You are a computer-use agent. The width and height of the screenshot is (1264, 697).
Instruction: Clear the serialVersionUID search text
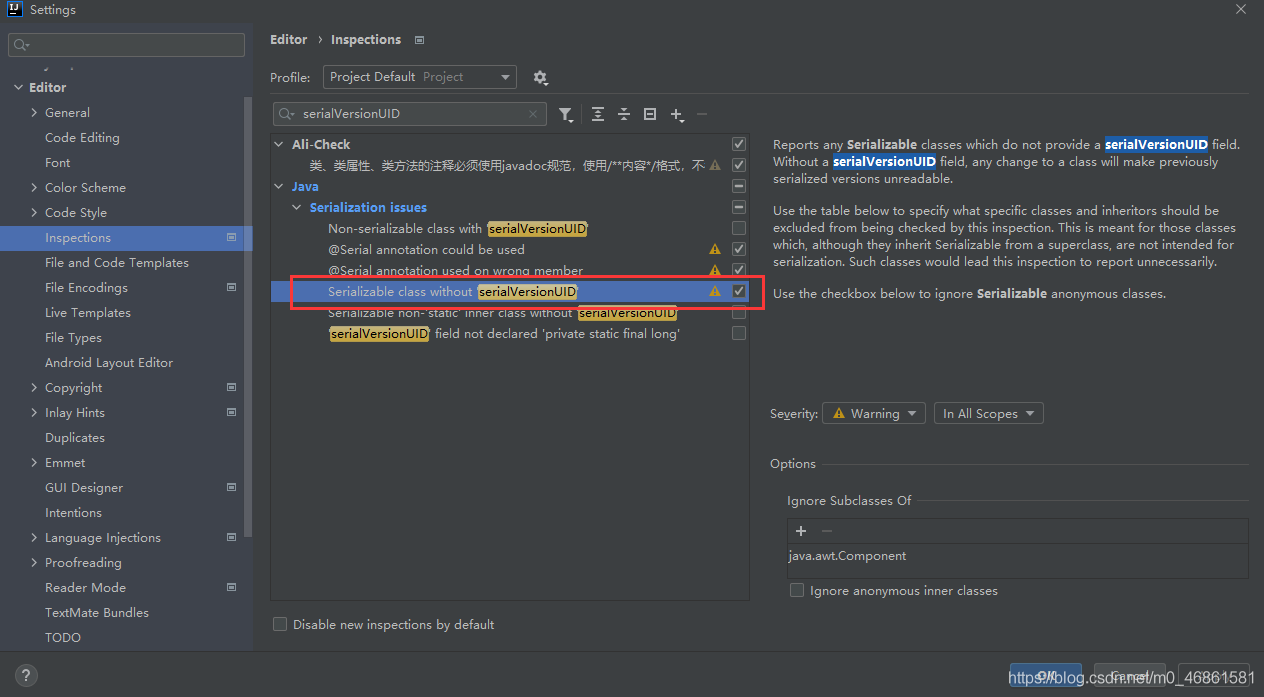pyautogui.click(x=534, y=114)
